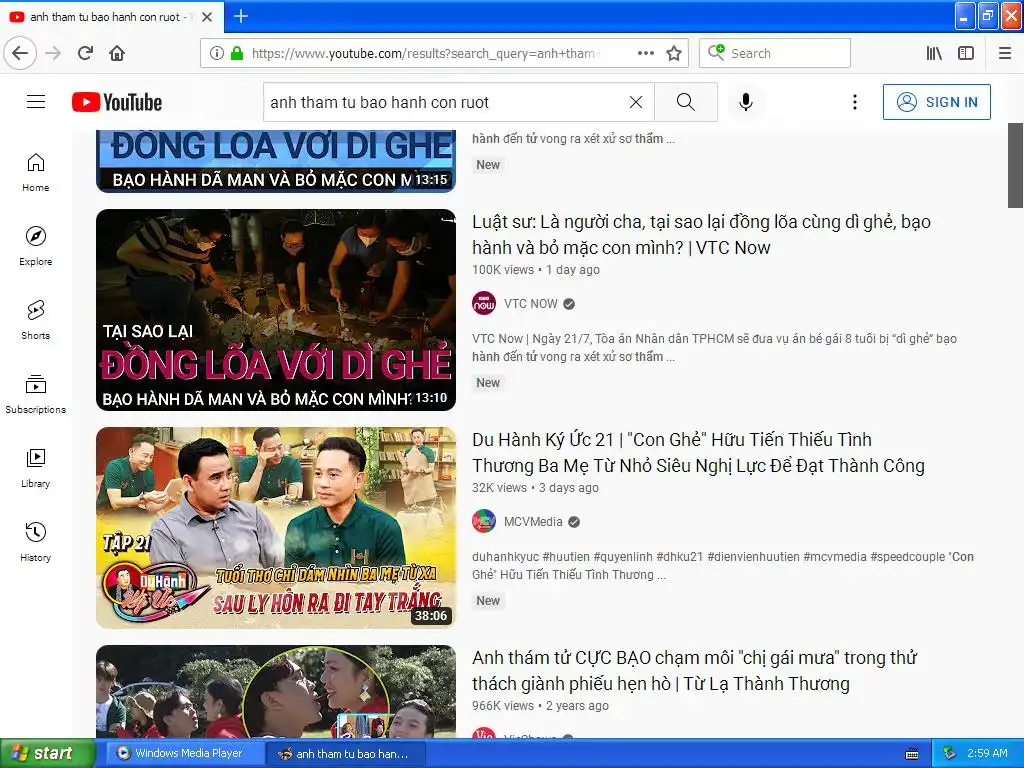
Task: Open Explore in YouTube sidebar
Action: tap(35, 246)
